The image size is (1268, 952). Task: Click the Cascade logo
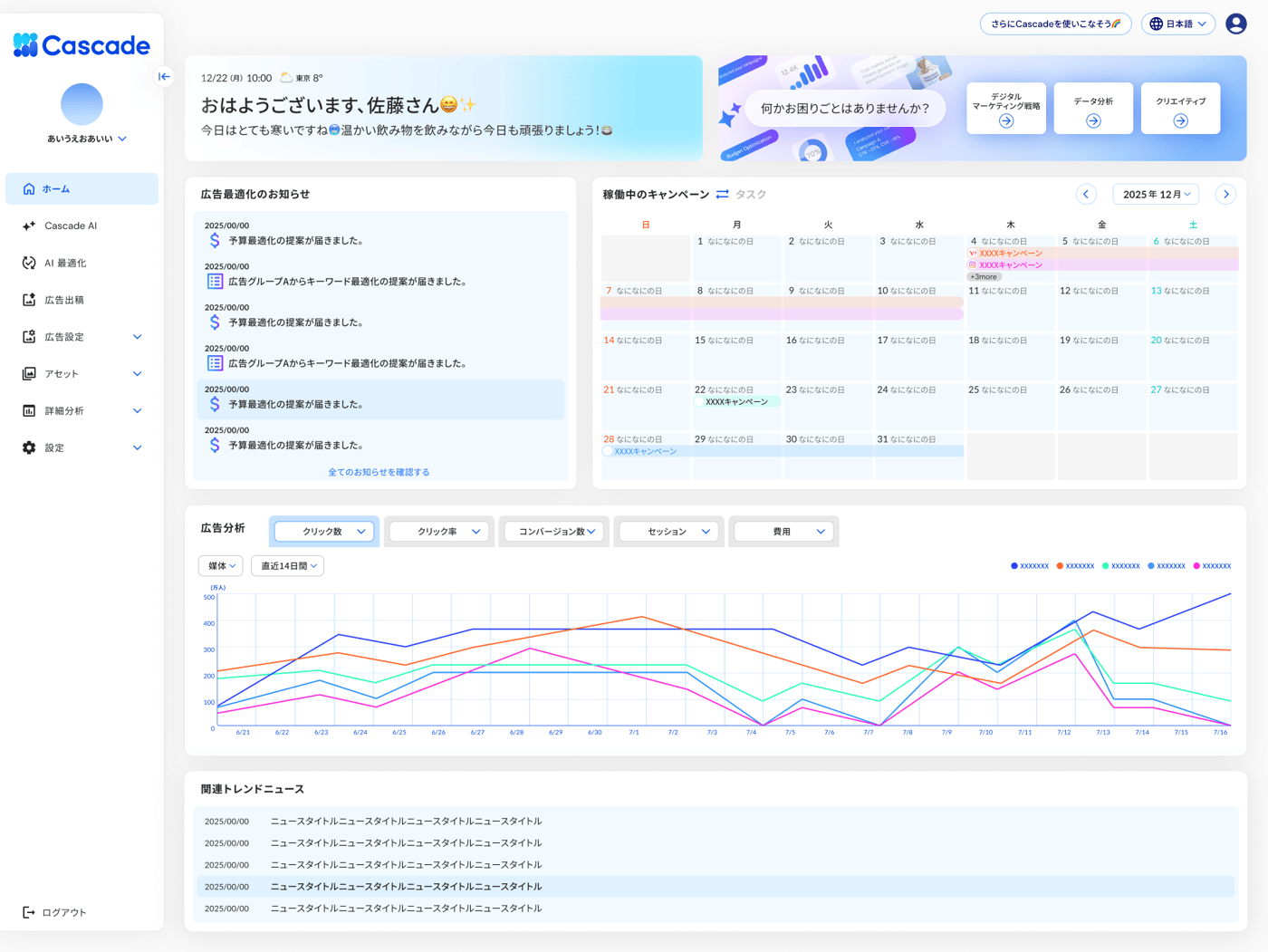pyautogui.click(x=82, y=45)
